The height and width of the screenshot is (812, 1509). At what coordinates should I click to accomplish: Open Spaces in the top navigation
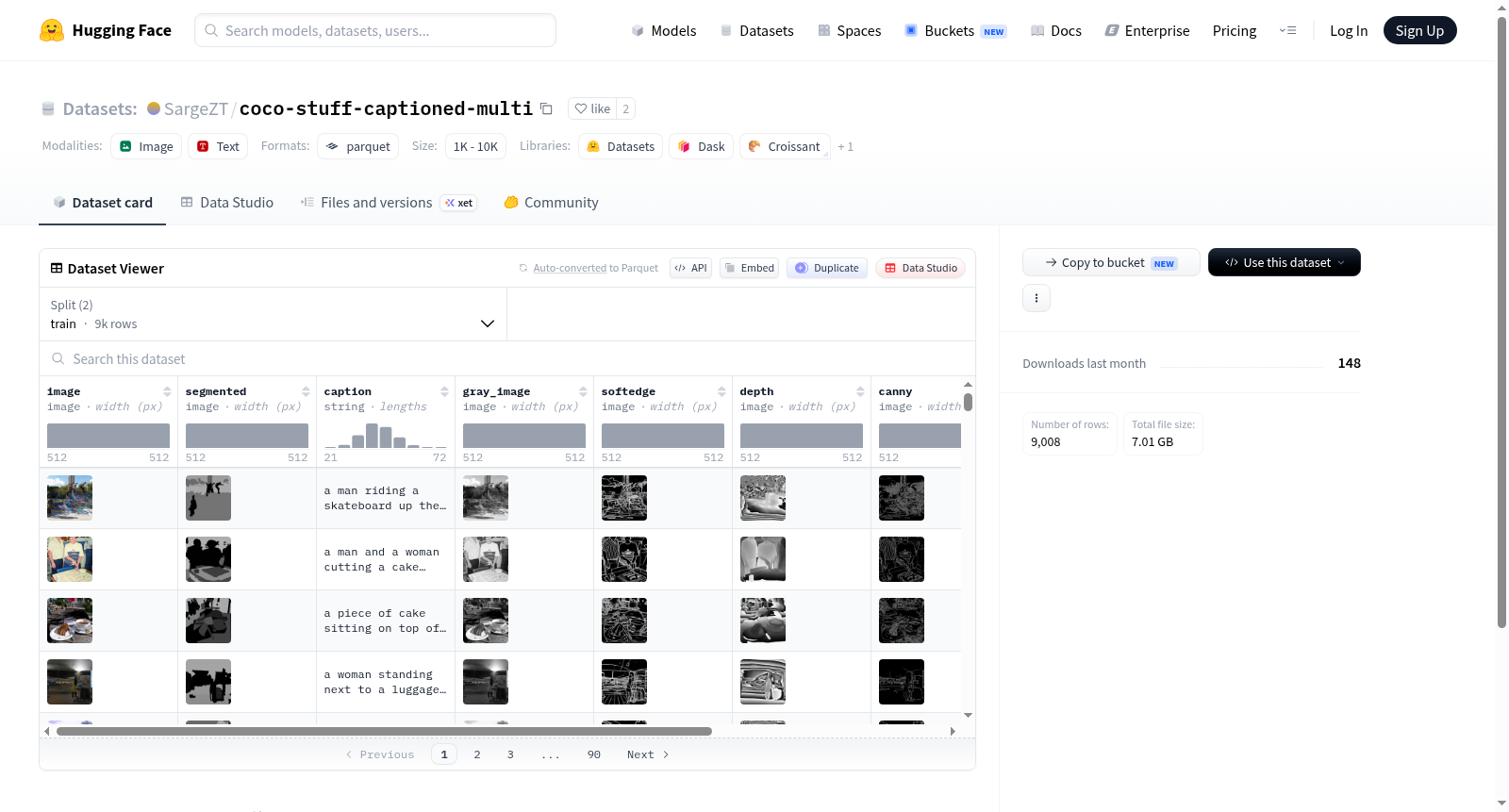pos(850,30)
